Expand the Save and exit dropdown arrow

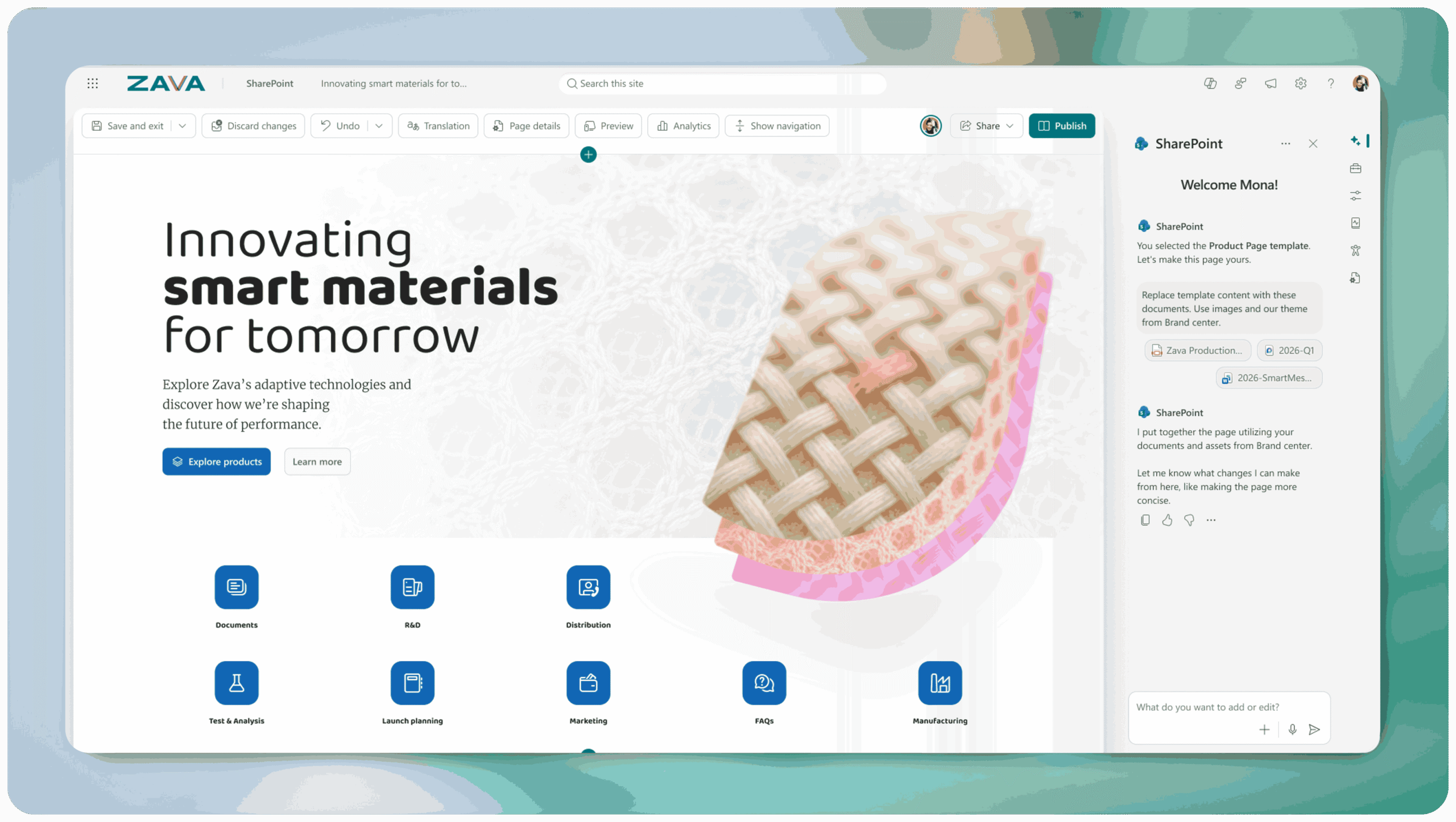(182, 126)
